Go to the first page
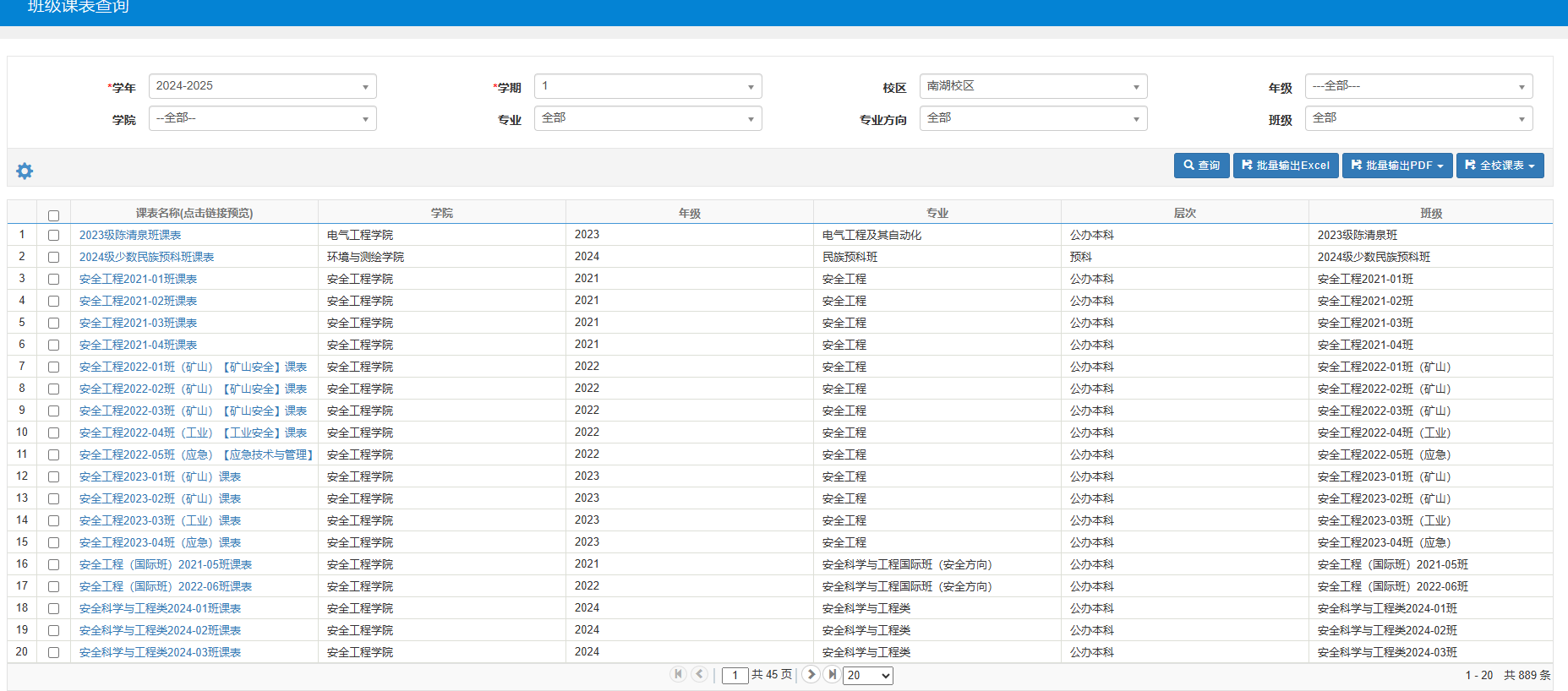1568x691 pixels. [x=678, y=674]
